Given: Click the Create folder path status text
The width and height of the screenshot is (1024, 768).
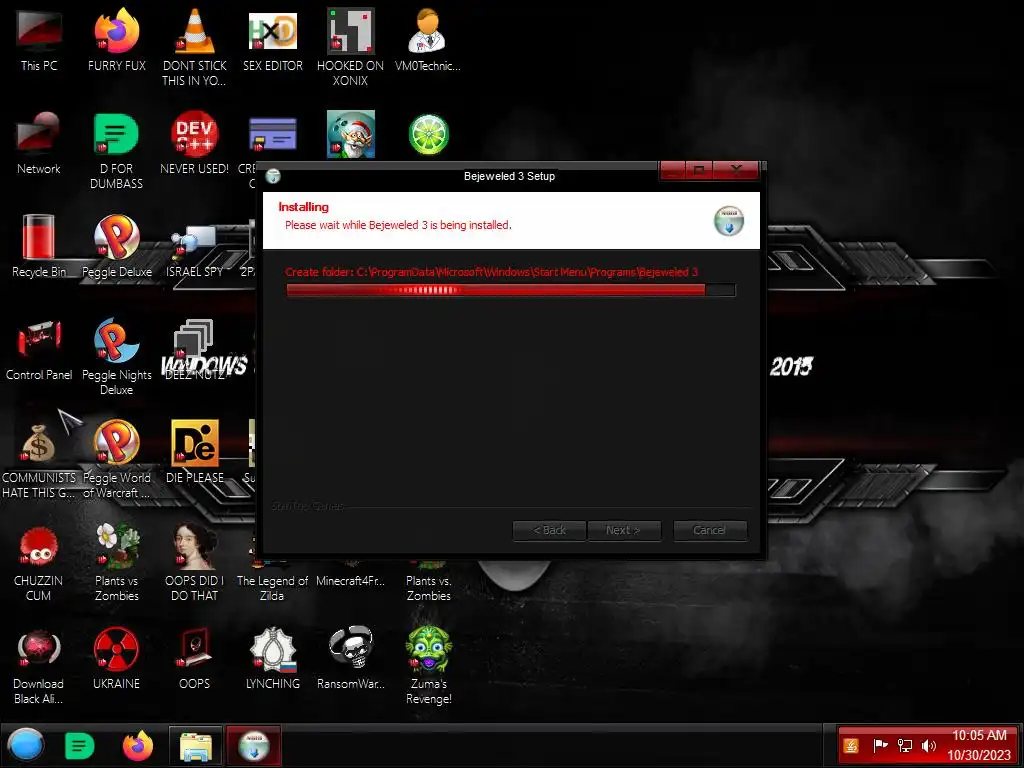Looking at the screenshot, I should [x=491, y=272].
